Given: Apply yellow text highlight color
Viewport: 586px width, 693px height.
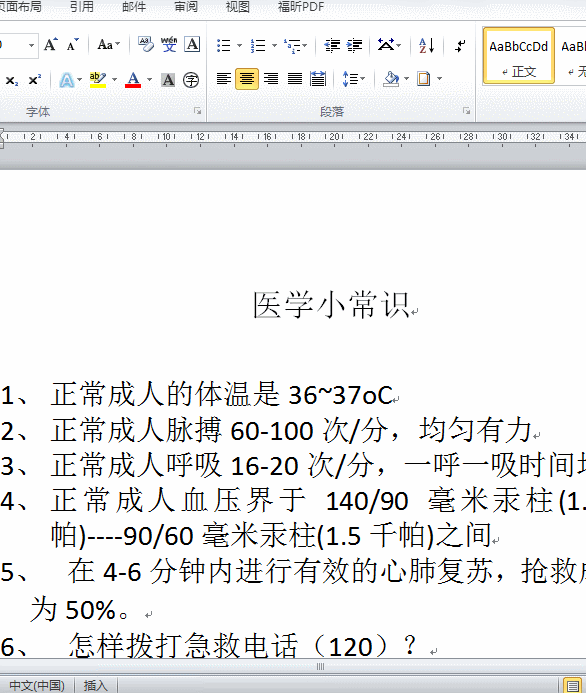Looking at the screenshot, I should (x=97, y=80).
